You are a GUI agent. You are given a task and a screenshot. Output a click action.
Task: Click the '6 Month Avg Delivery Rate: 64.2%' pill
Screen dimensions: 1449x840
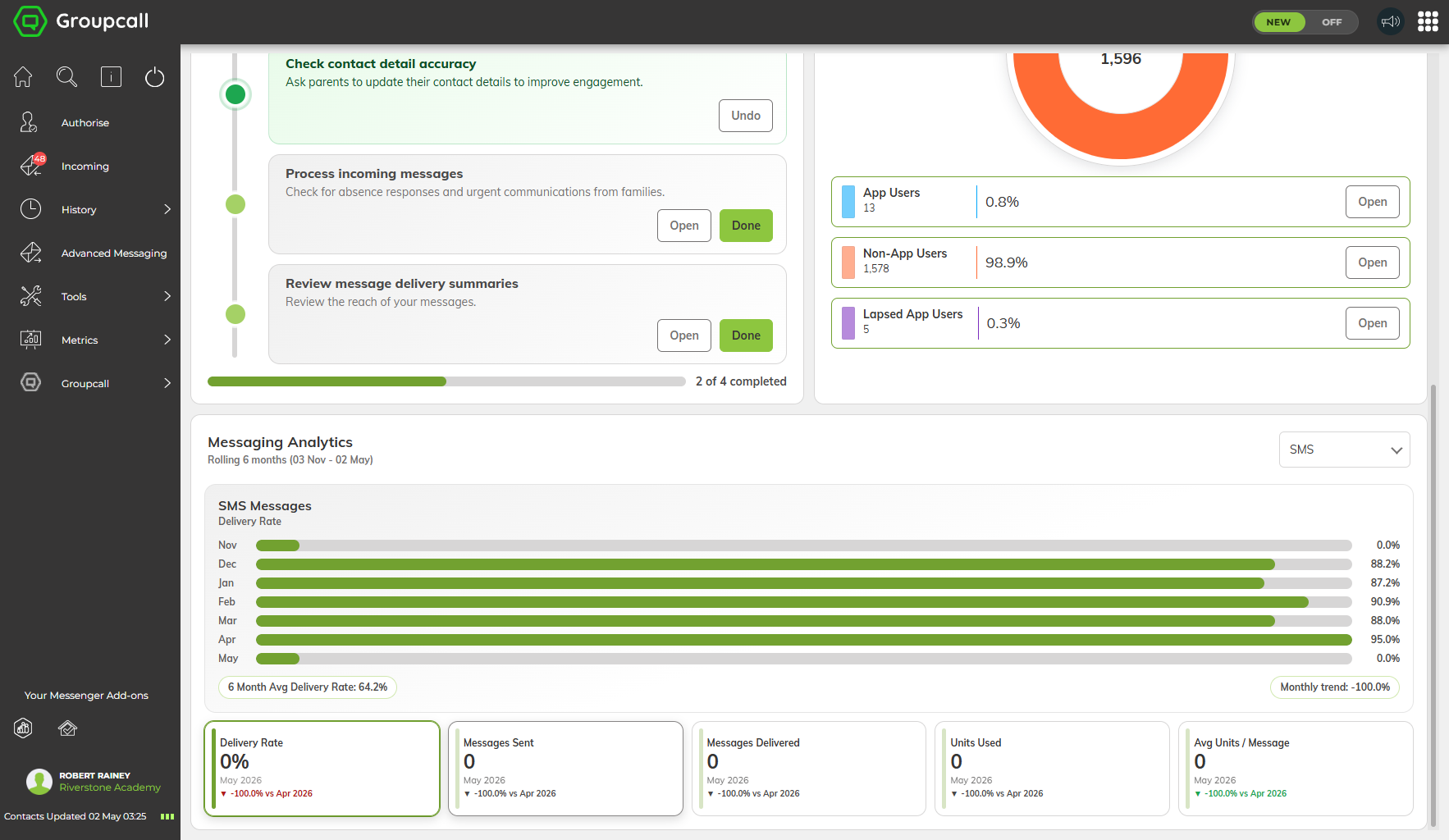[x=308, y=687]
